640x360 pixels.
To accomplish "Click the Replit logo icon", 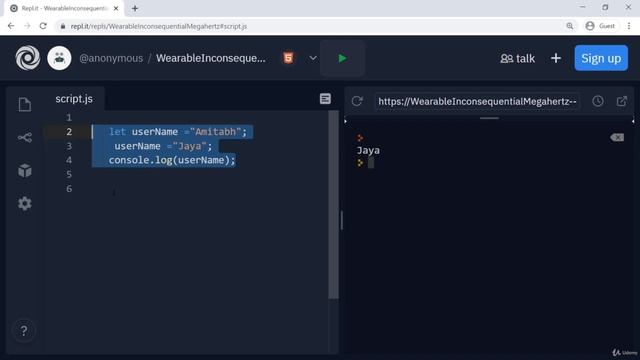I will click(x=28, y=58).
